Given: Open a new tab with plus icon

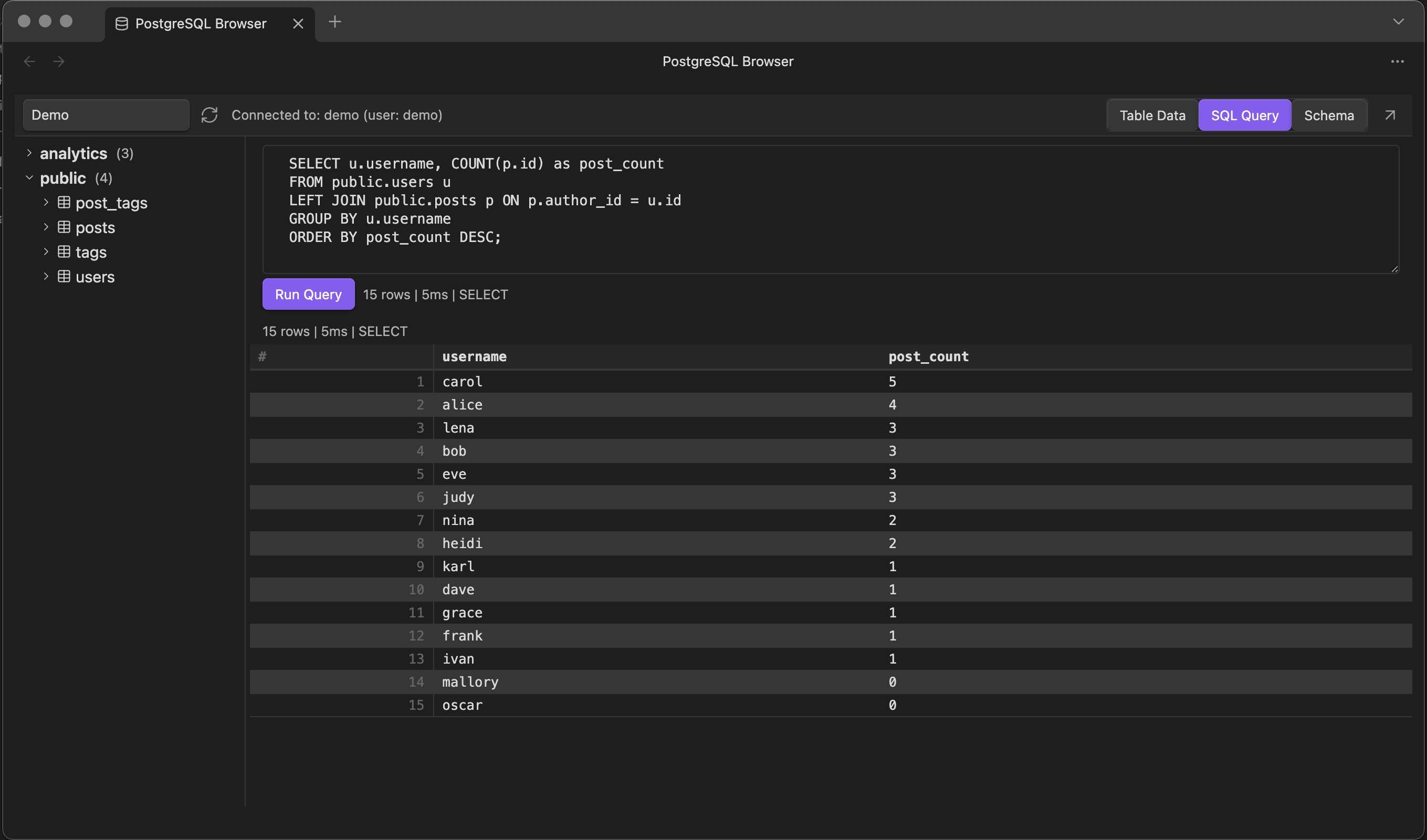Looking at the screenshot, I should click(334, 22).
